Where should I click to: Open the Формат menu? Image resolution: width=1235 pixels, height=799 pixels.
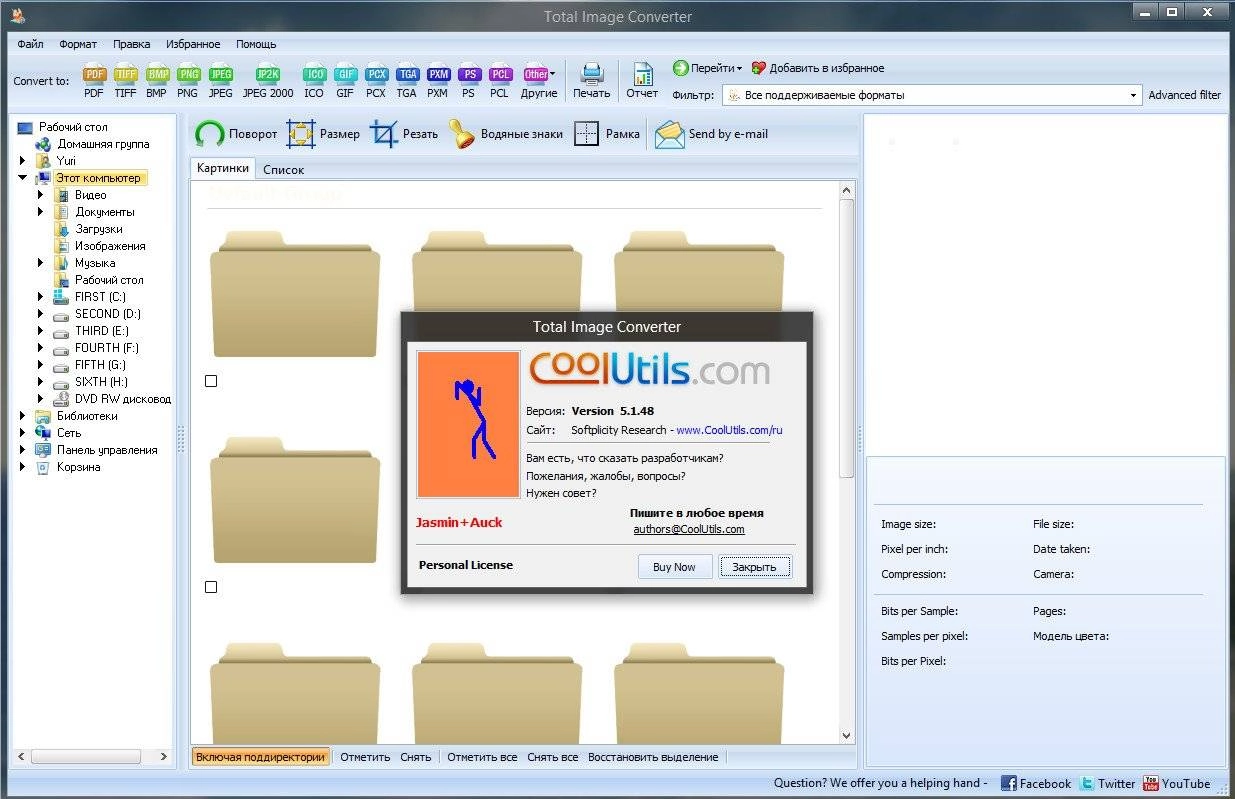pyautogui.click(x=78, y=44)
